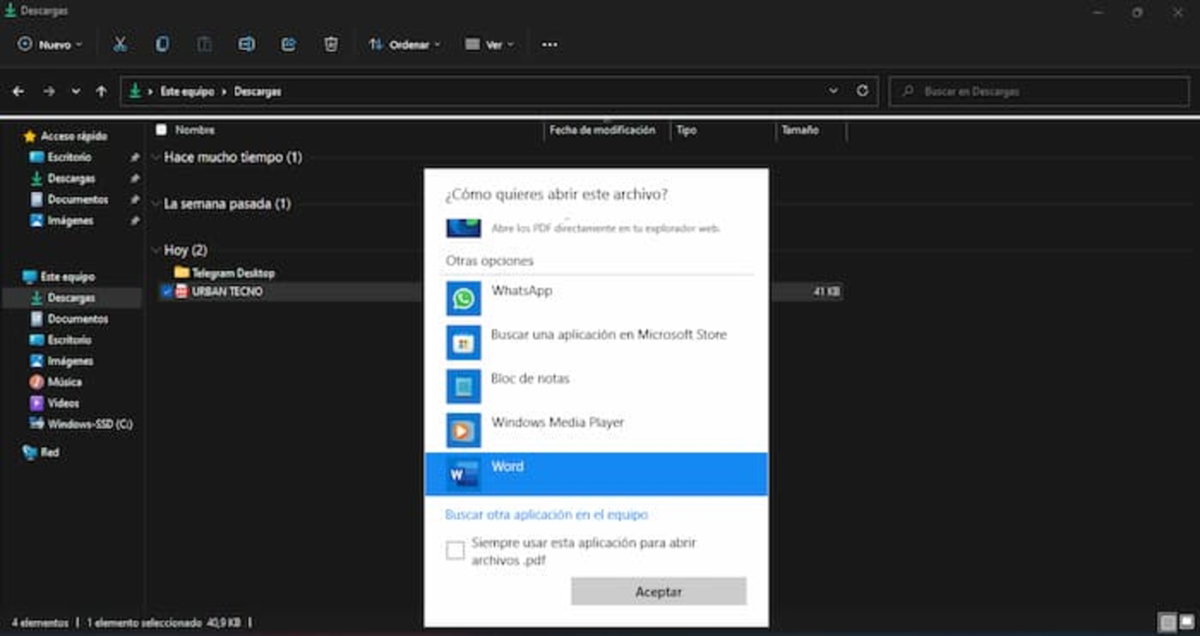Choose Buscar una aplicación en Microsoft Store

pyautogui.click(x=596, y=342)
